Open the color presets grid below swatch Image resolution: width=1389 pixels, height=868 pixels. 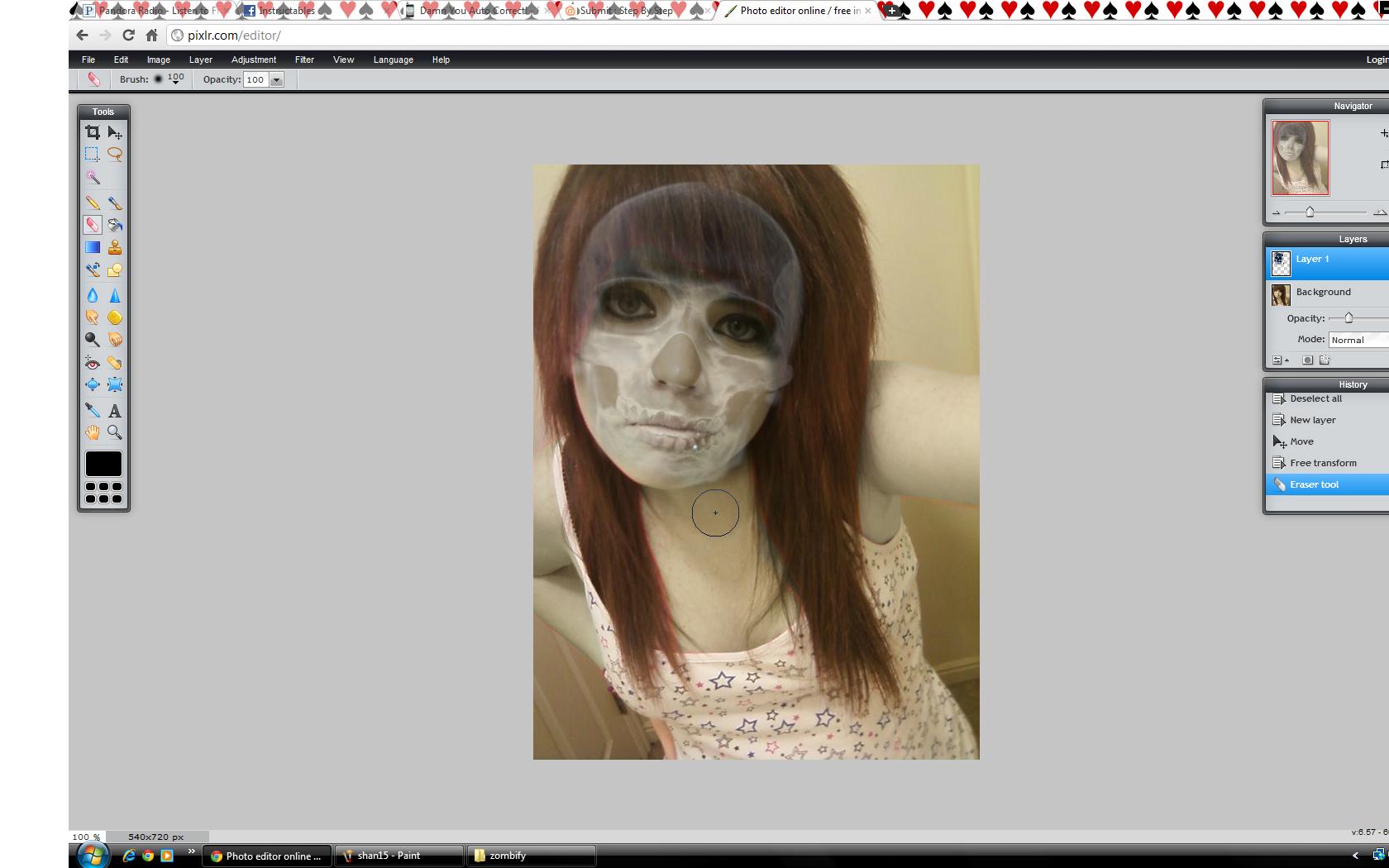(103, 493)
